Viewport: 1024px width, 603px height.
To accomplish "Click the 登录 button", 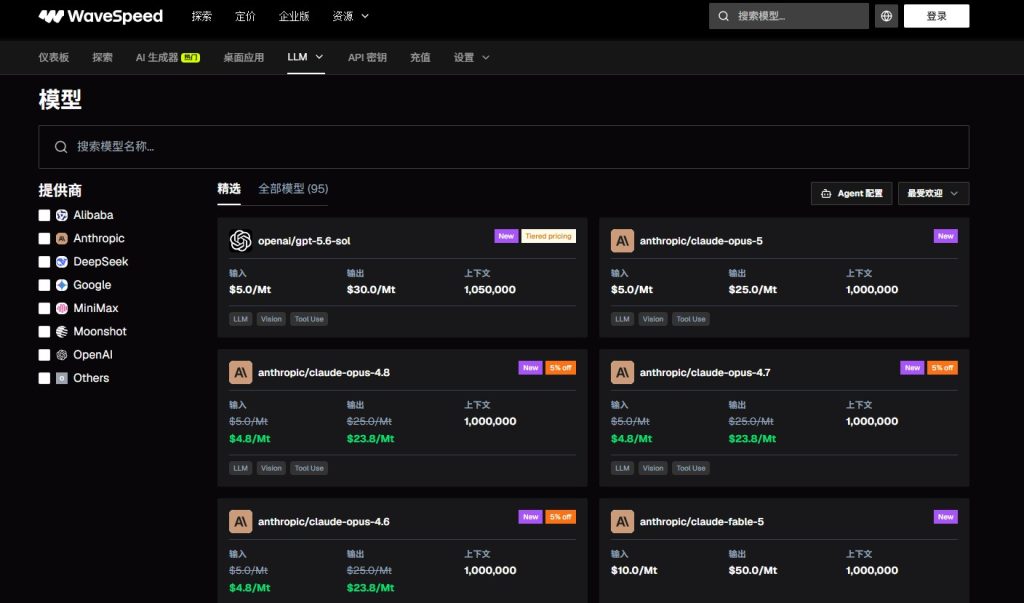I will [936, 16].
